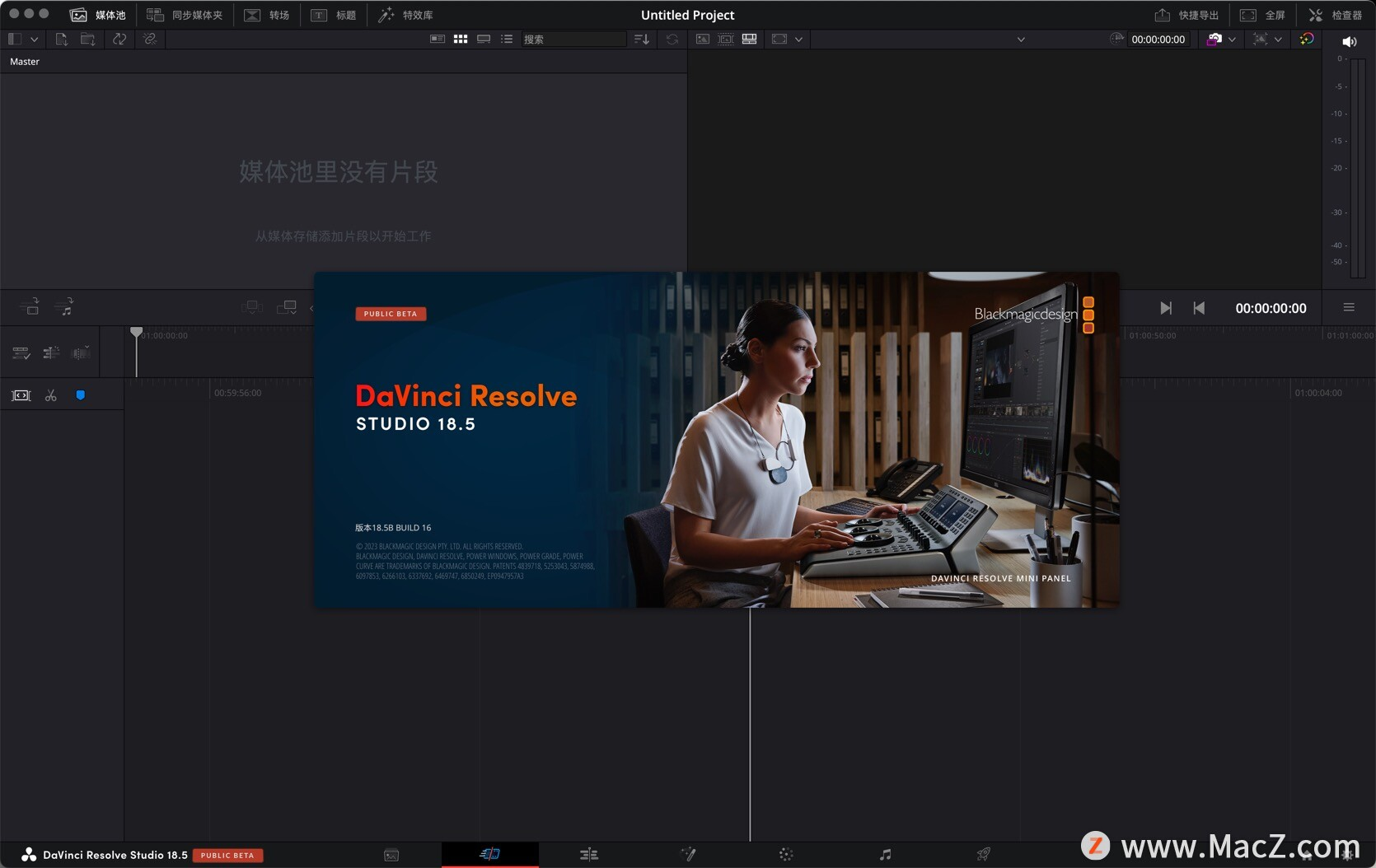Viewport: 1376px width, 868px height.
Task: Click the lock playhead brackets icon
Action: 21,396
